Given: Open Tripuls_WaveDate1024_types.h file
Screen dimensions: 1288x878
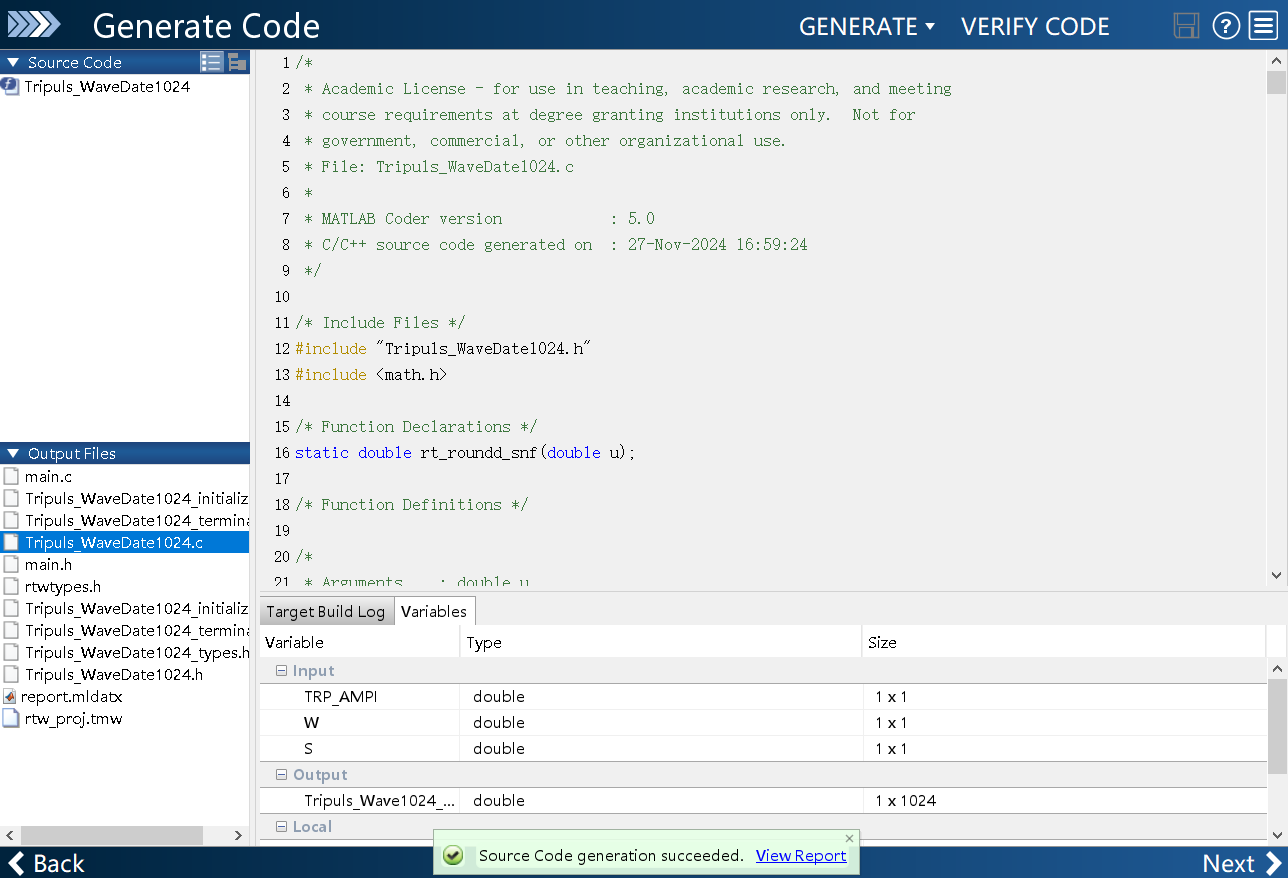Looking at the screenshot, I should 137,653.
